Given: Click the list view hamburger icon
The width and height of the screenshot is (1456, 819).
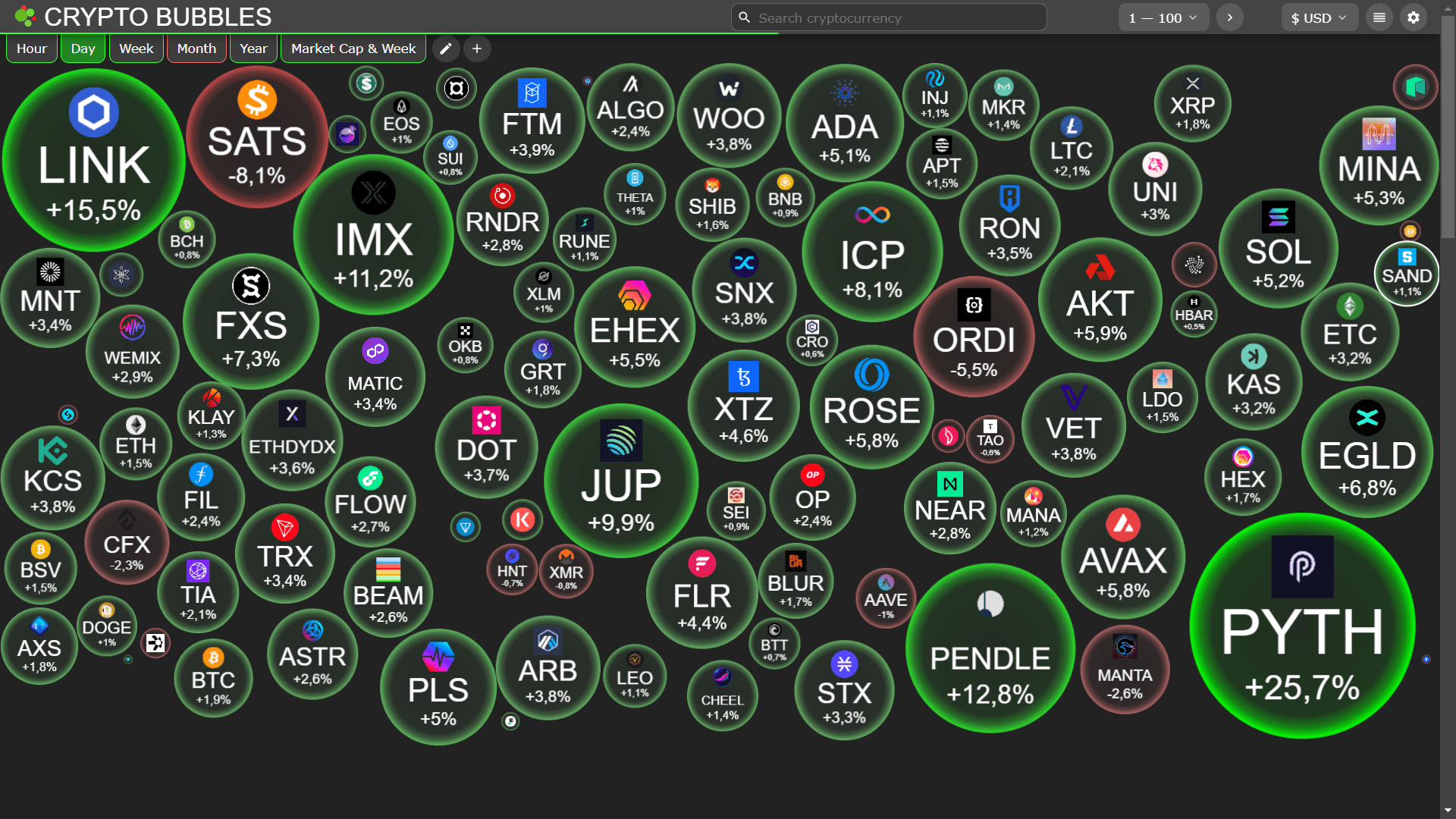Looking at the screenshot, I should click(1379, 17).
